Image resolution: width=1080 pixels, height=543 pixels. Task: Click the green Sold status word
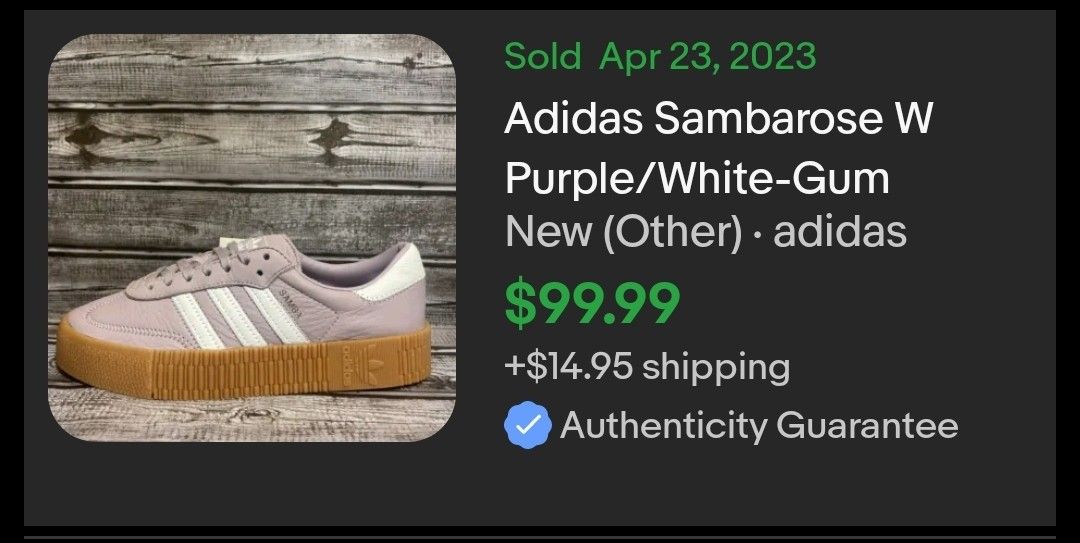coord(543,56)
